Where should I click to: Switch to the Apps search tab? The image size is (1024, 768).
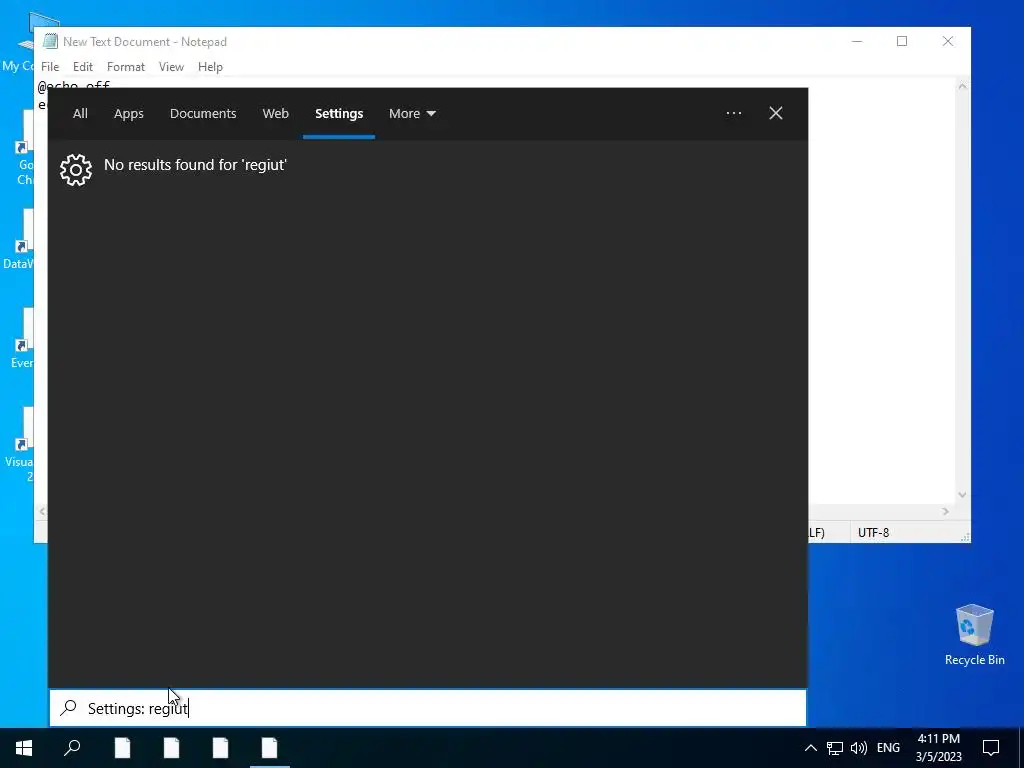pos(129,114)
